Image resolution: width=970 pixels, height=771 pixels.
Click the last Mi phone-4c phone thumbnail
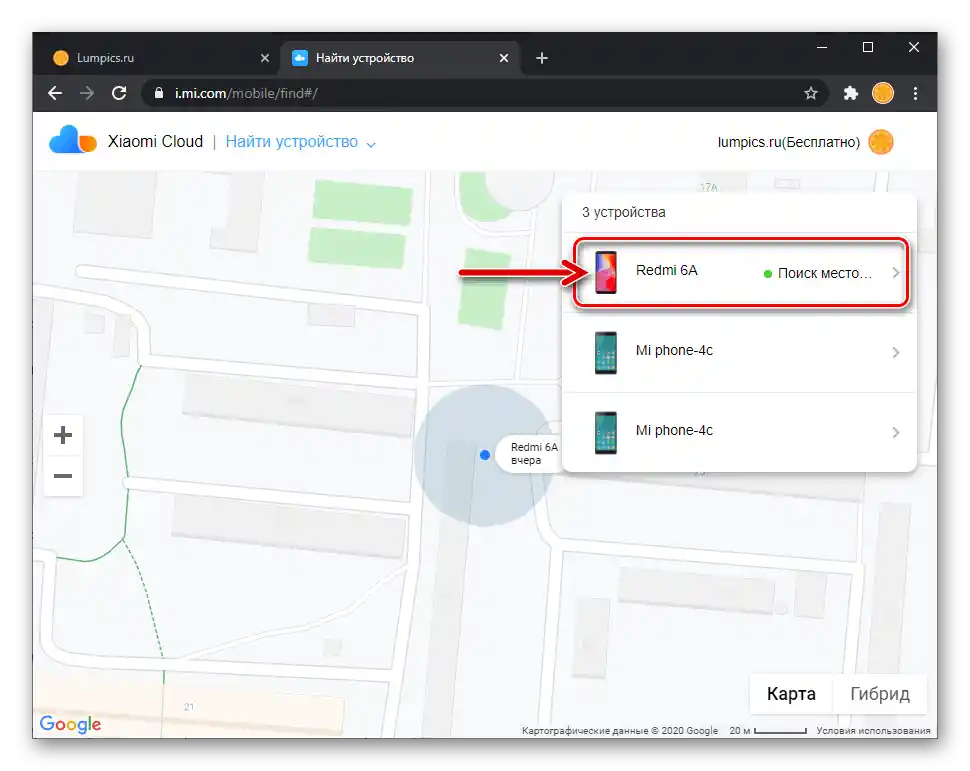(x=606, y=433)
